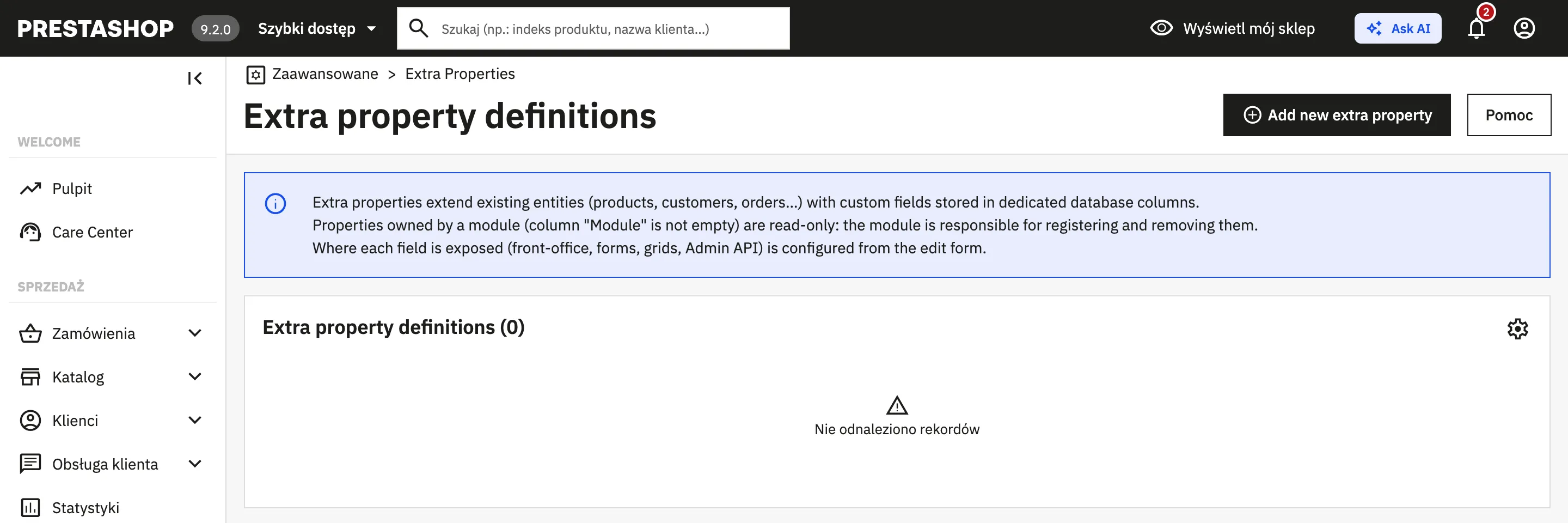
Task: Open Pomoc help button
Action: point(1509,115)
